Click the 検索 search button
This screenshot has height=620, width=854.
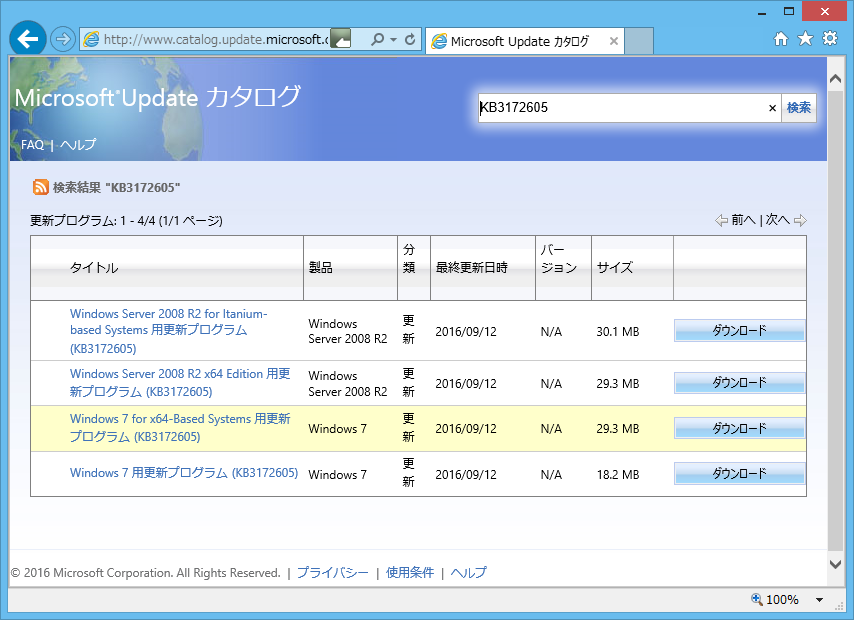click(798, 108)
